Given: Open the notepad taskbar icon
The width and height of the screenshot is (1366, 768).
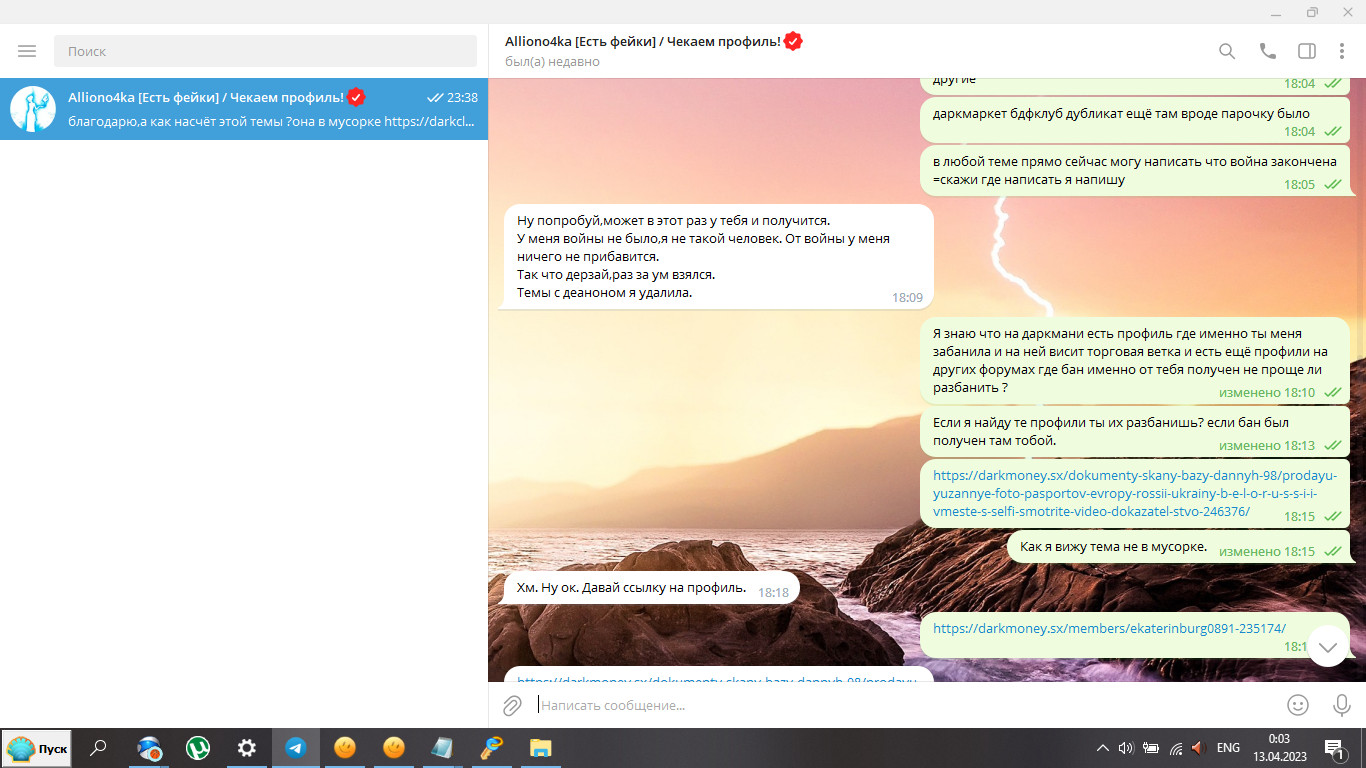Looking at the screenshot, I should [442, 748].
